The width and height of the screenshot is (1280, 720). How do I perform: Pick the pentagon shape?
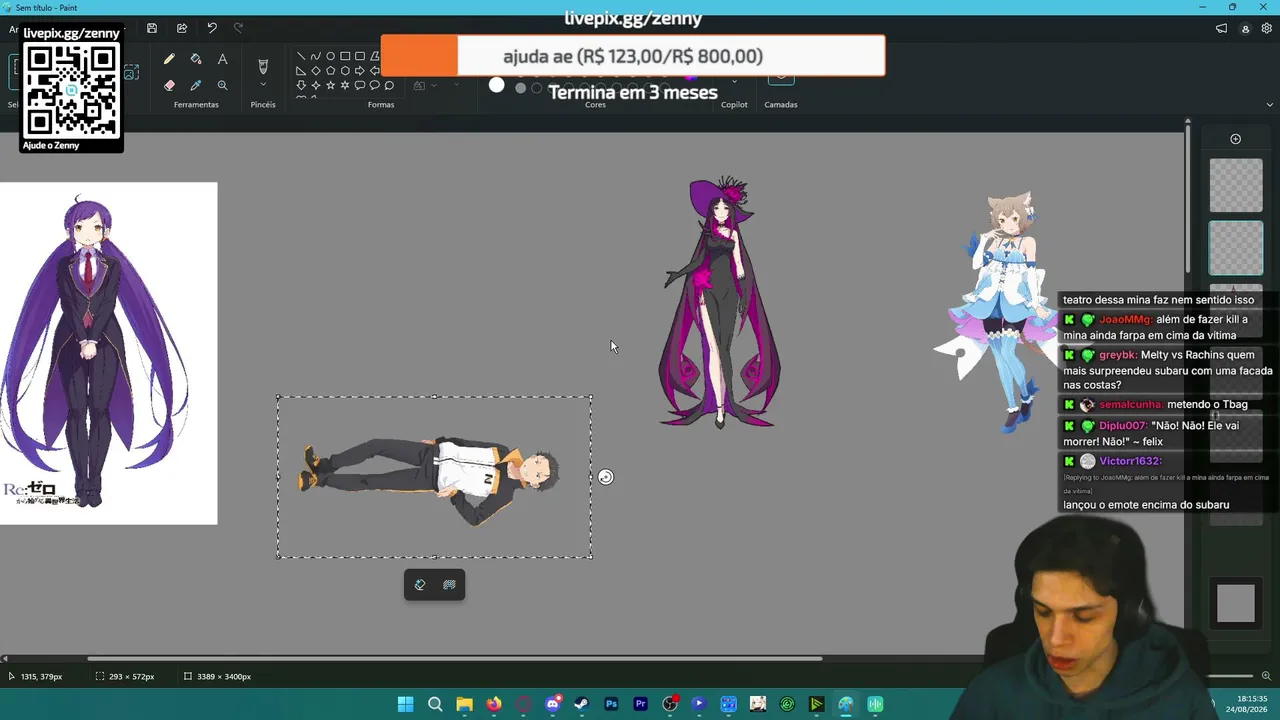[330, 71]
